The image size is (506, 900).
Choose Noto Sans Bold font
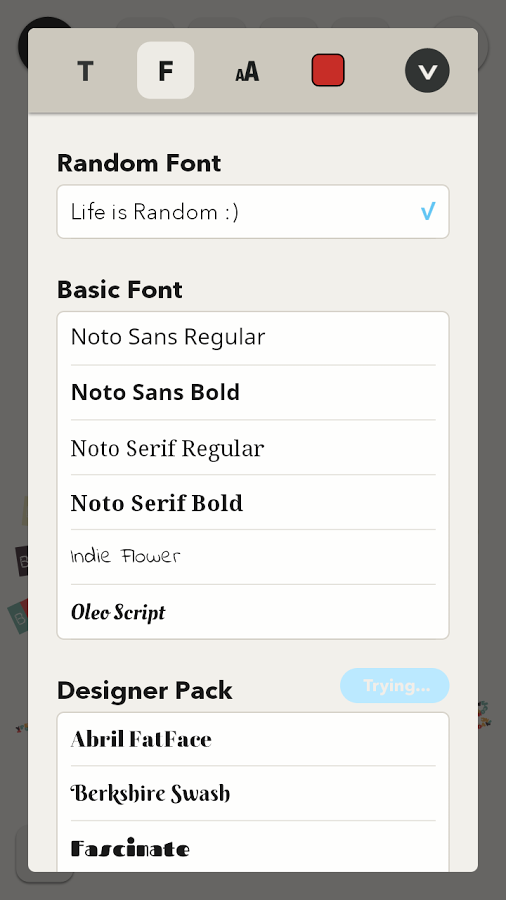tap(253, 393)
